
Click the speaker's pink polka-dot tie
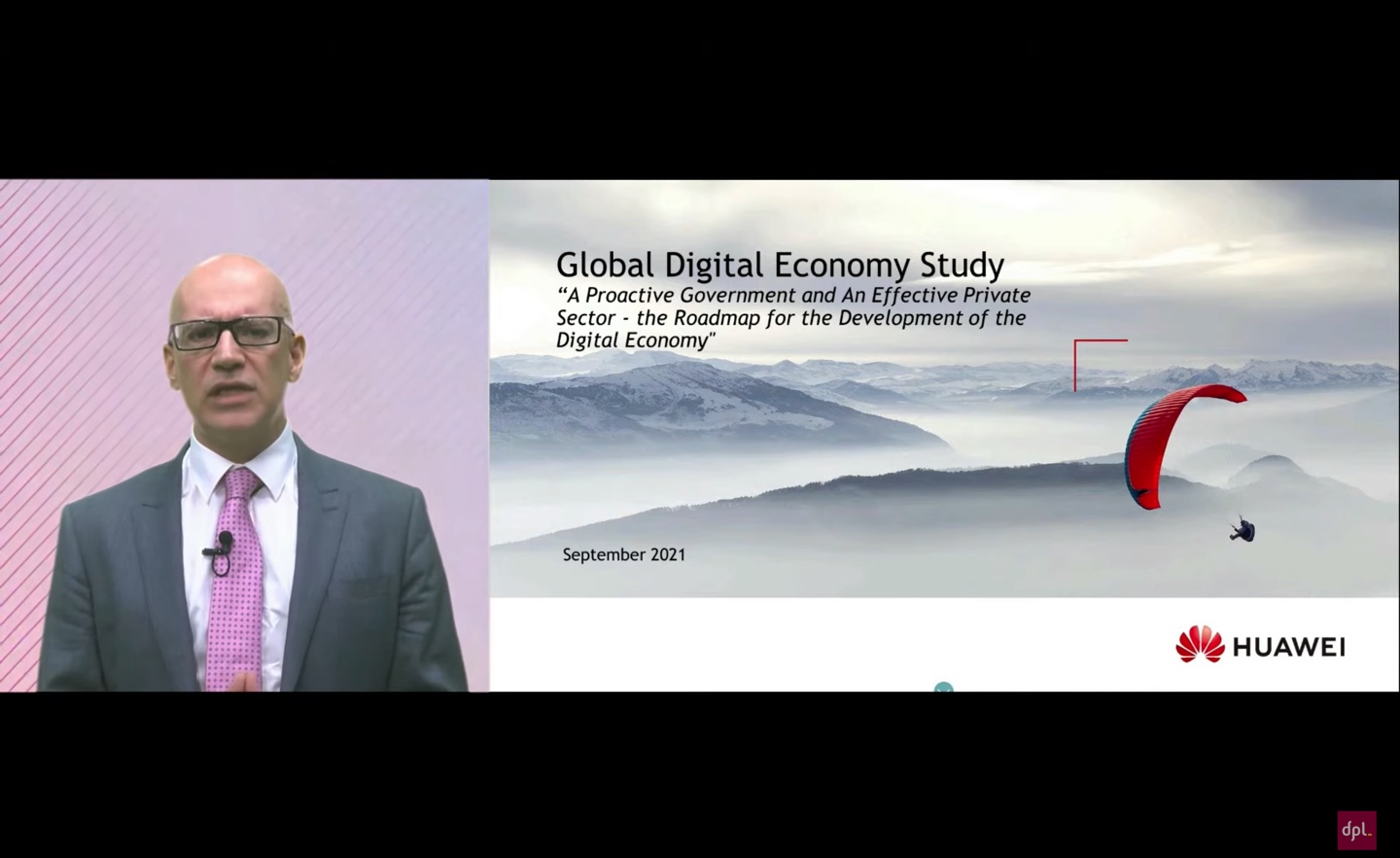[235, 584]
